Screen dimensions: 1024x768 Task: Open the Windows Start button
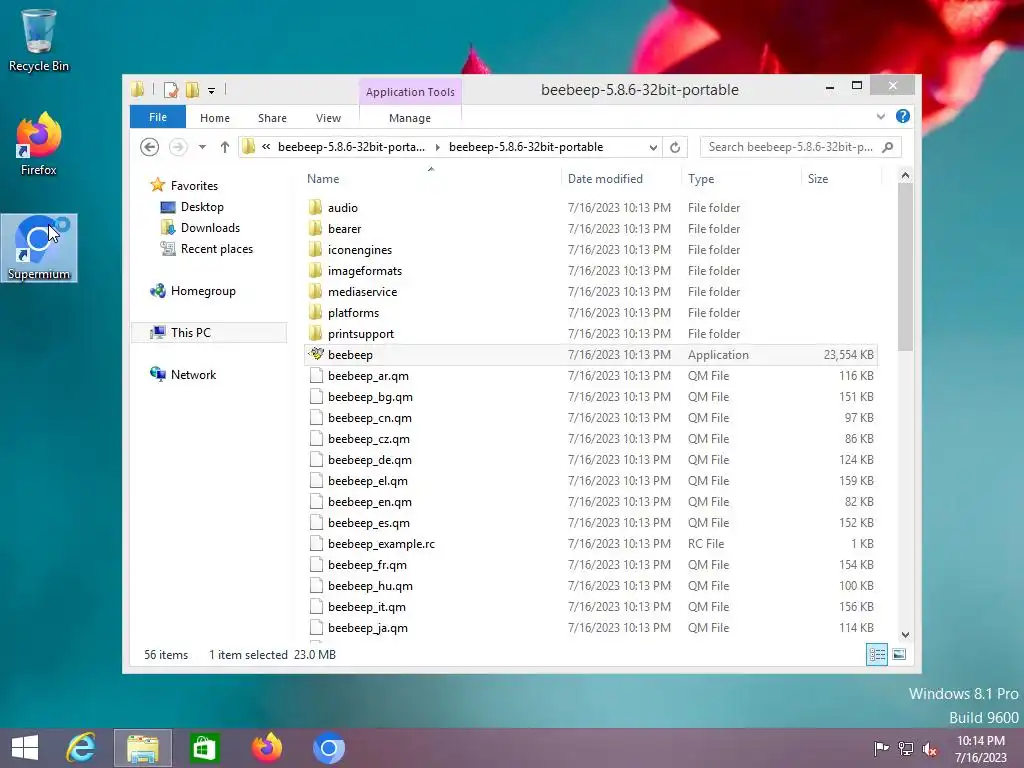click(x=25, y=748)
